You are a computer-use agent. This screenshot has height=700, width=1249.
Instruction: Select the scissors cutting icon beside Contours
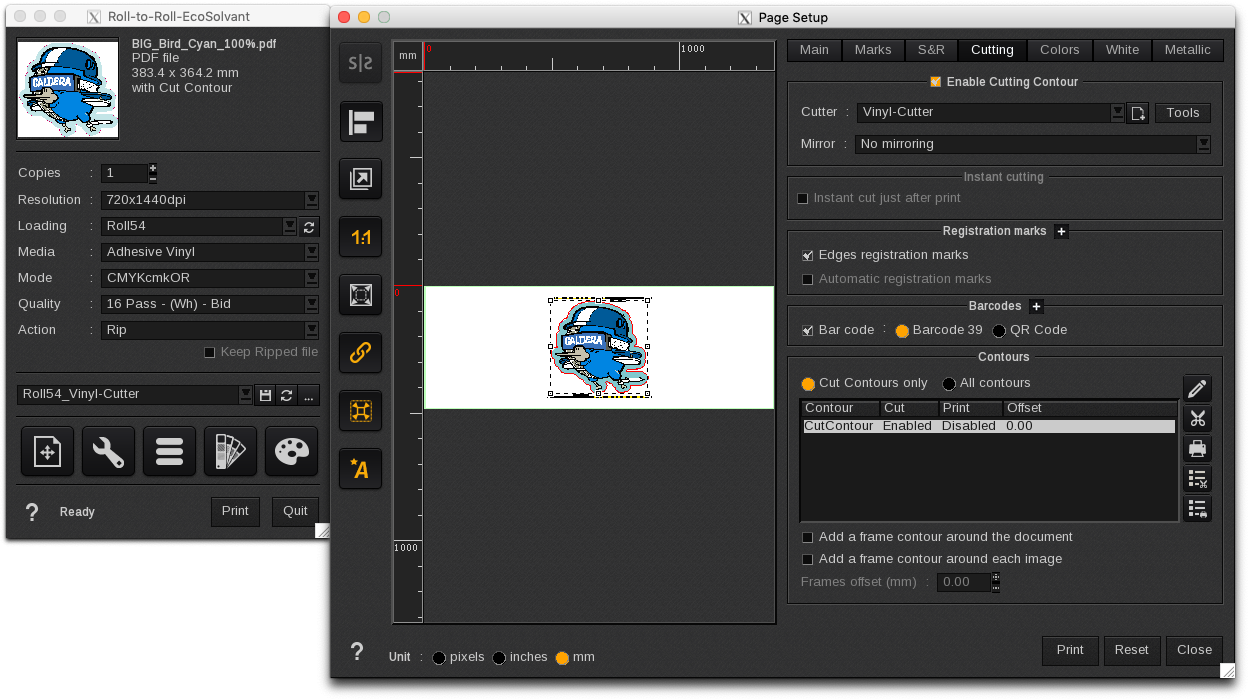(x=1197, y=418)
